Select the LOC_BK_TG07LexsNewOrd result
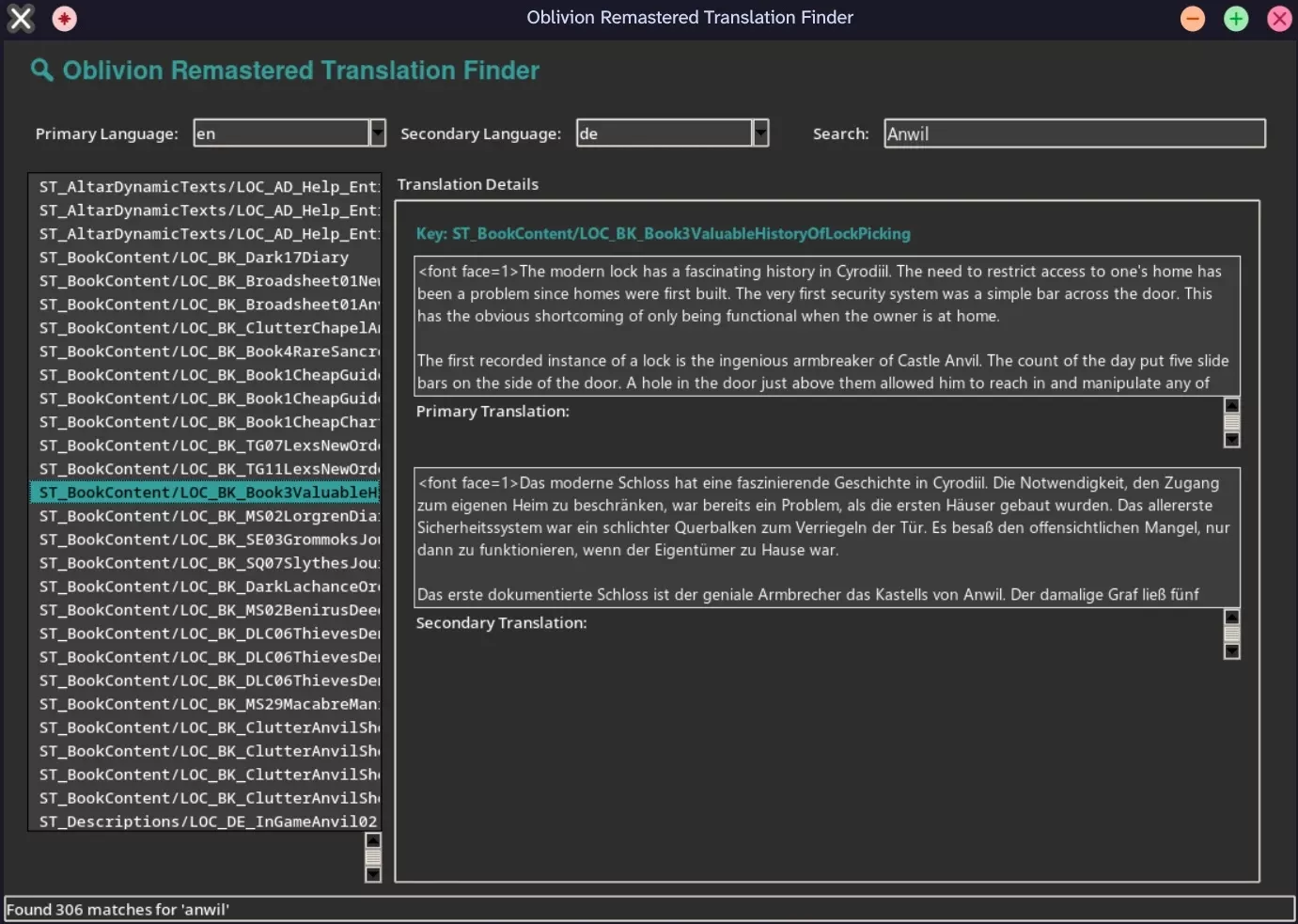Viewport: 1298px width, 924px height. click(205, 446)
